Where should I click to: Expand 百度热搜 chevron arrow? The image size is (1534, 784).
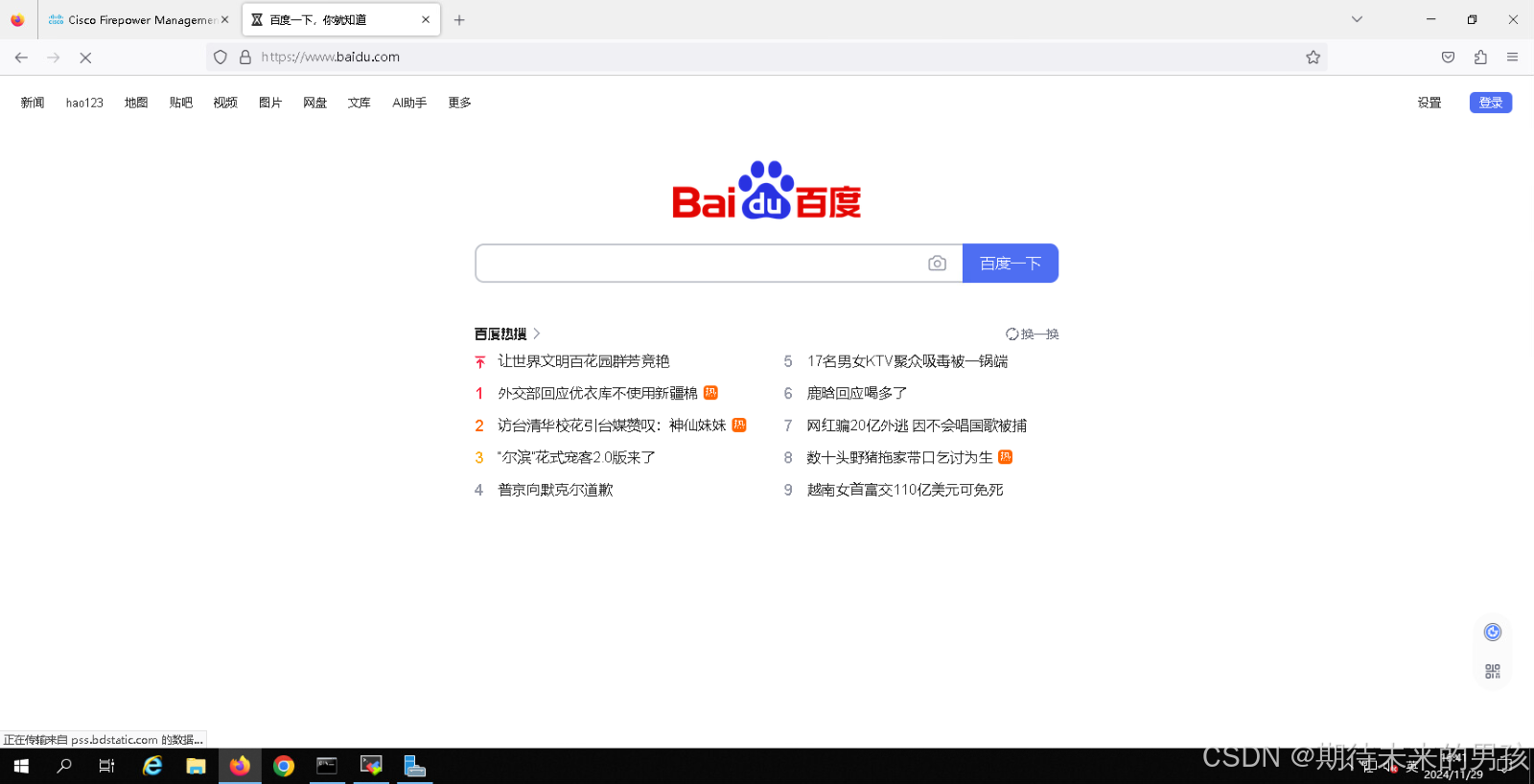tap(537, 334)
